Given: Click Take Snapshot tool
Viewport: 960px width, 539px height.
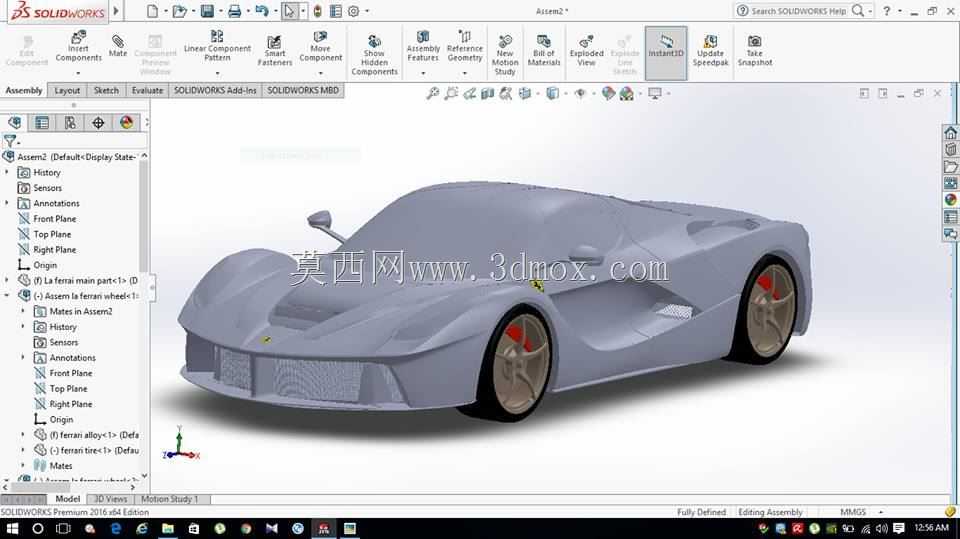Looking at the screenshot, I should 754,50.
